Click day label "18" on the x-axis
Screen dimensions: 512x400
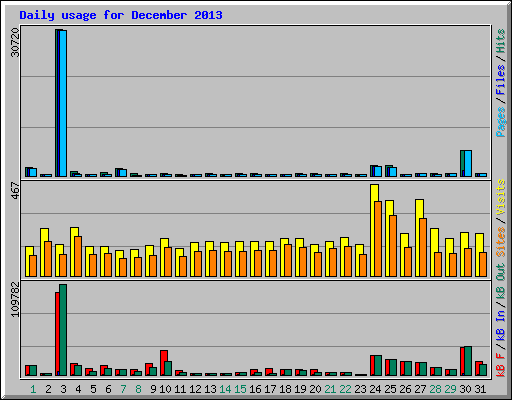tap(285, 389)
